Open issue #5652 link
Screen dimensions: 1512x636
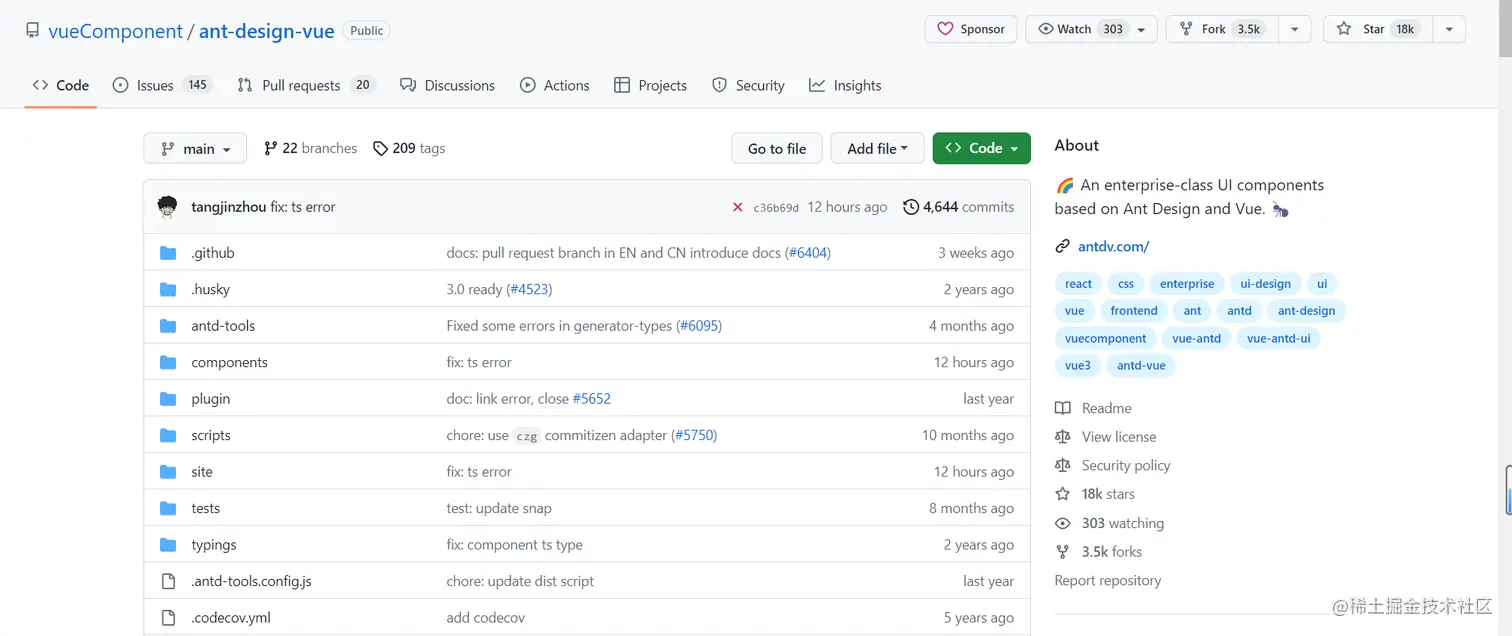click(592, 399)
